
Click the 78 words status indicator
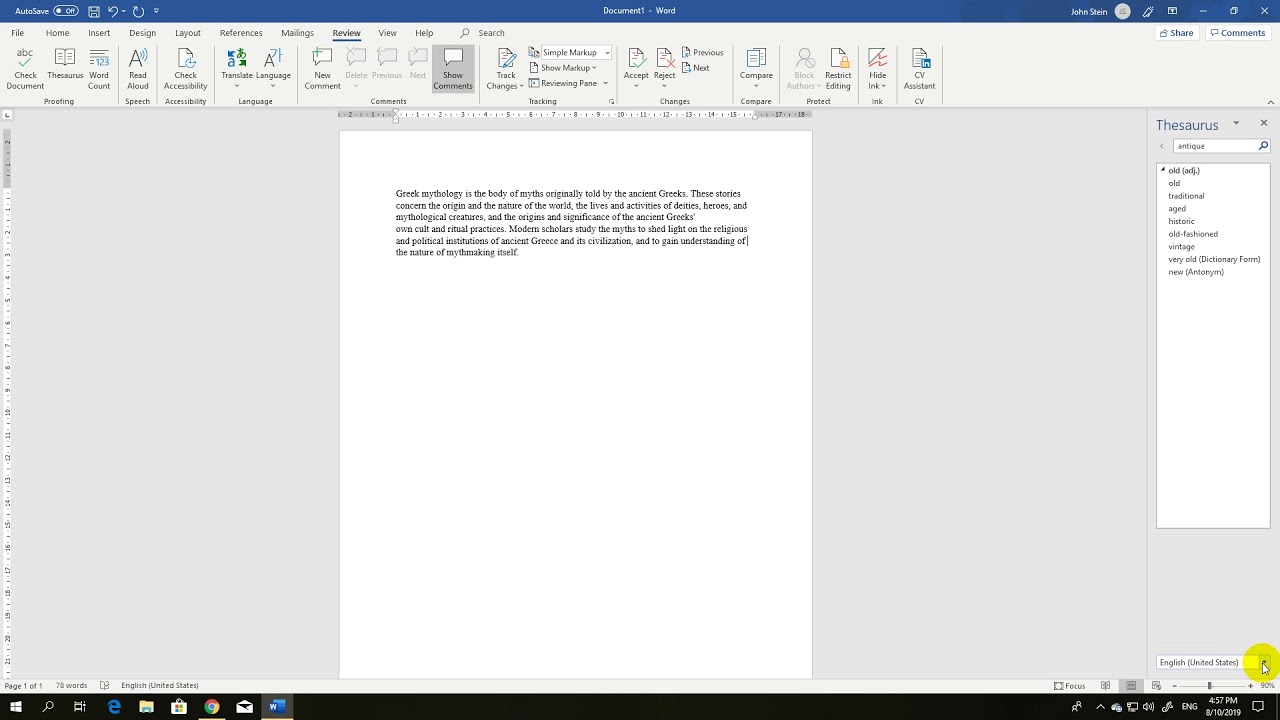pyautogui.click(x=71, y=686)
